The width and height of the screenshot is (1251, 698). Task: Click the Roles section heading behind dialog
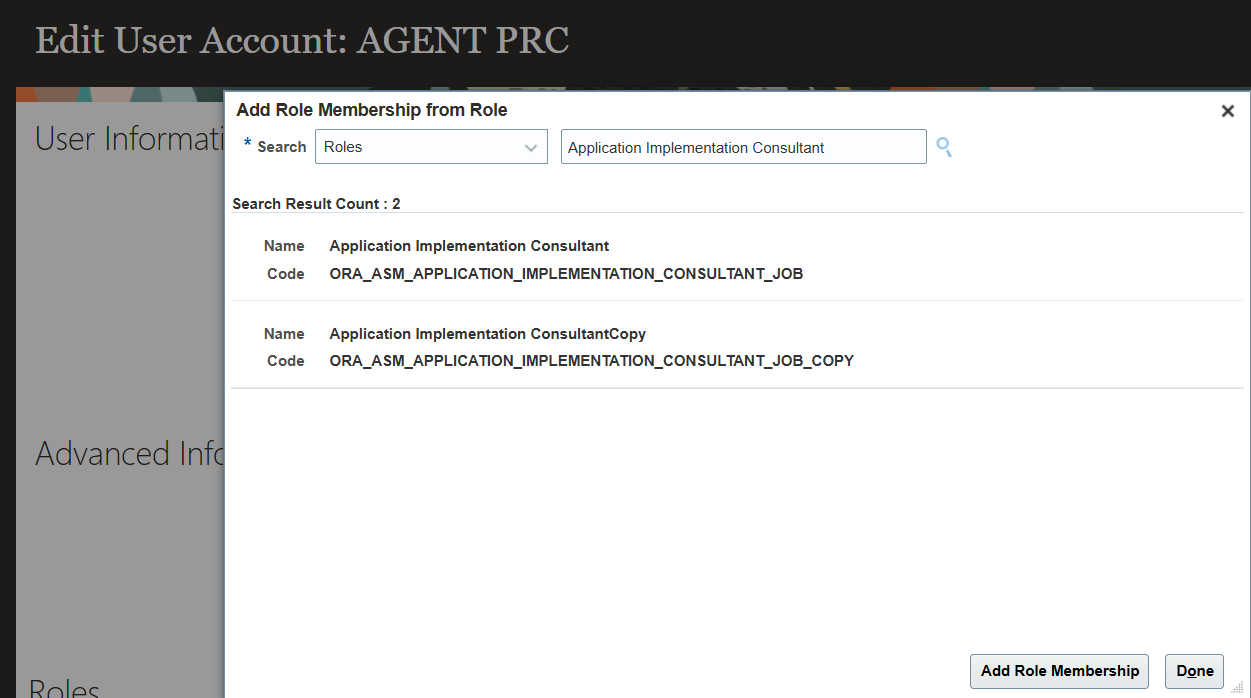click(64, 688)
